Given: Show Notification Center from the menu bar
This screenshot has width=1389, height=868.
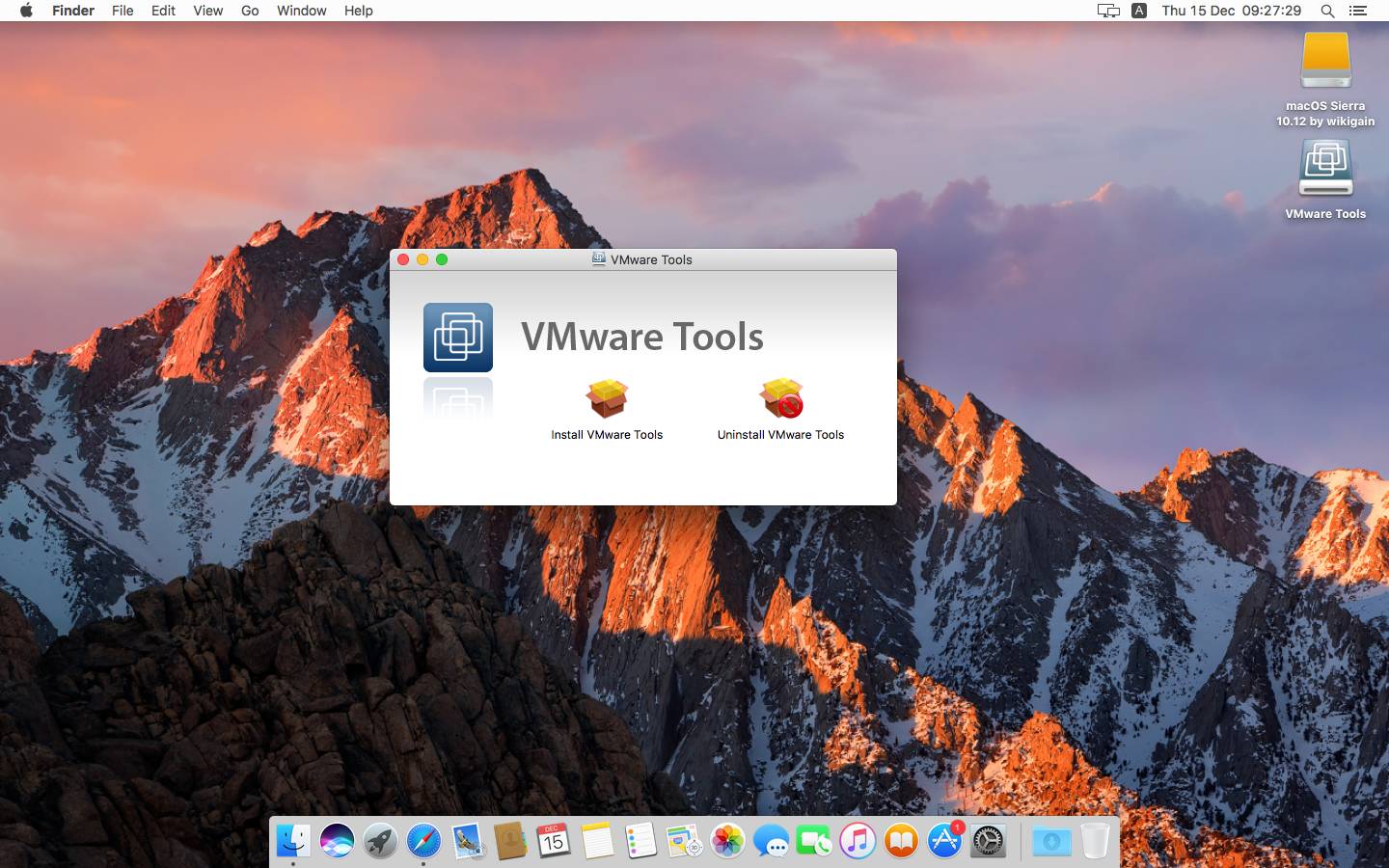Looking at the screenshot, I should pyautogui.click(x=1358, y=11).
